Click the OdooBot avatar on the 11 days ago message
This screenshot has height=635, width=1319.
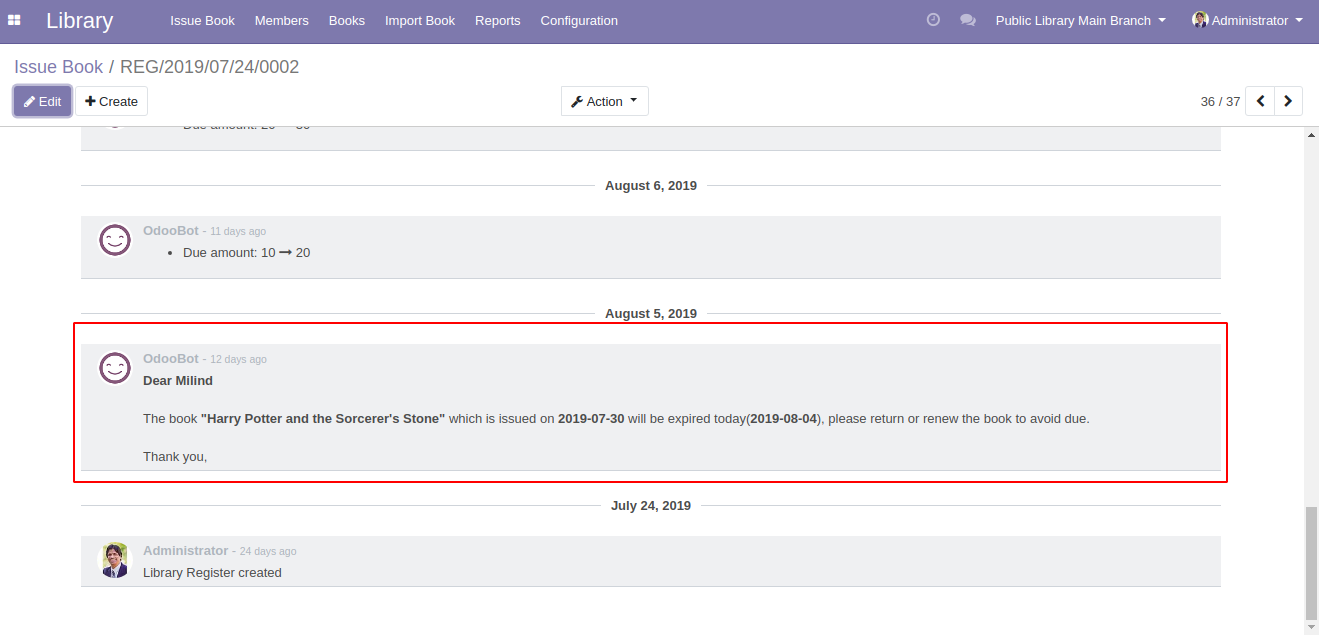(x=115, y=240)
